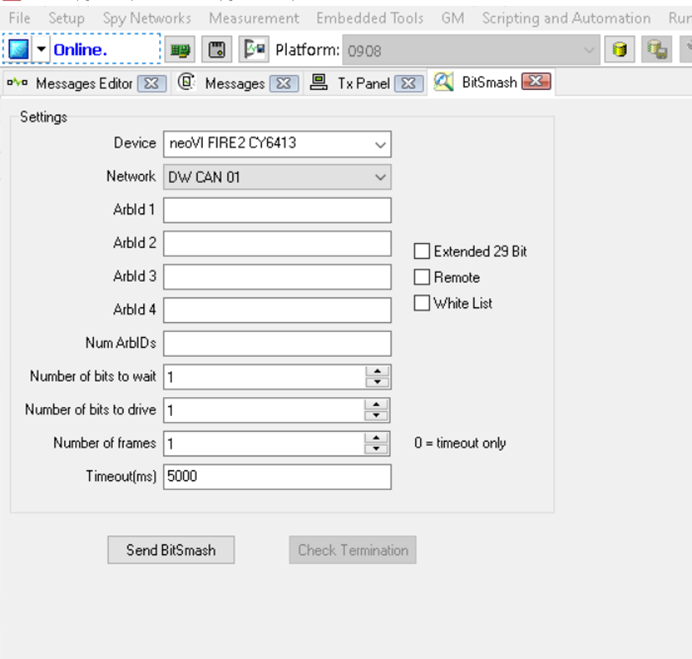This screenshot has width=692, height=659.
Task: Click the ArbId 2 input field
Action: pos(277,243)
